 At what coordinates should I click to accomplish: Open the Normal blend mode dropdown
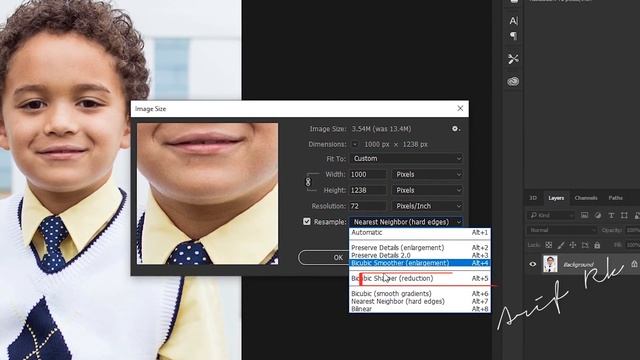562,230
